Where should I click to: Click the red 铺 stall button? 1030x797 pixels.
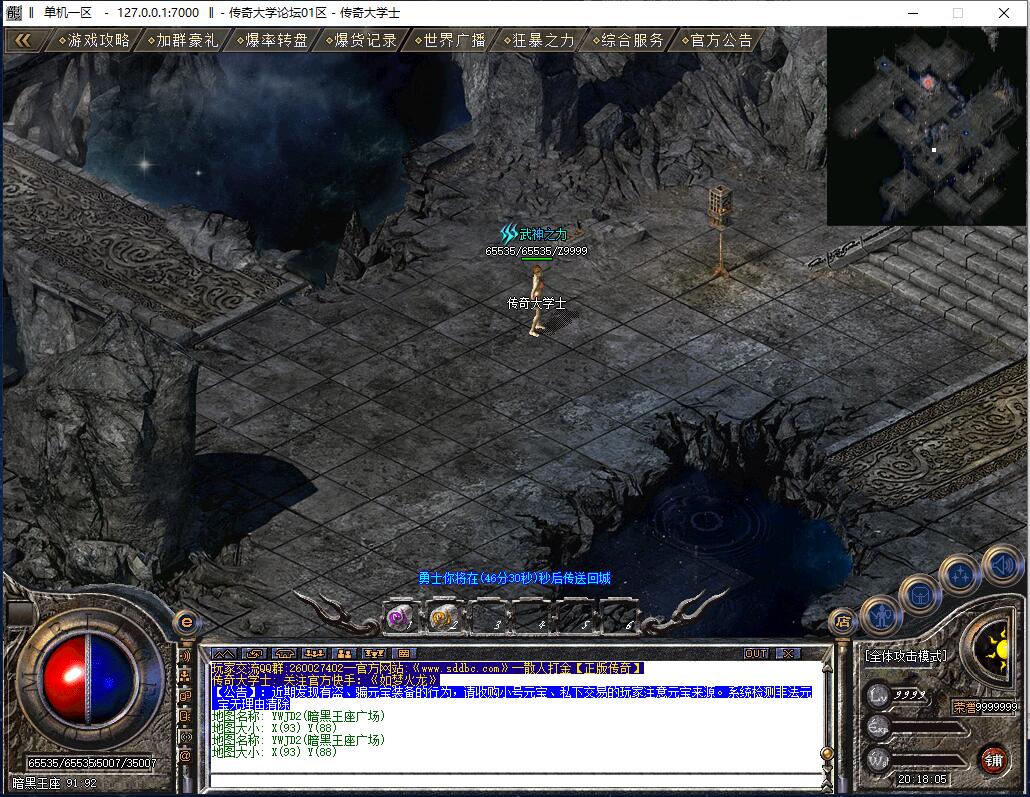coord(993,761)
